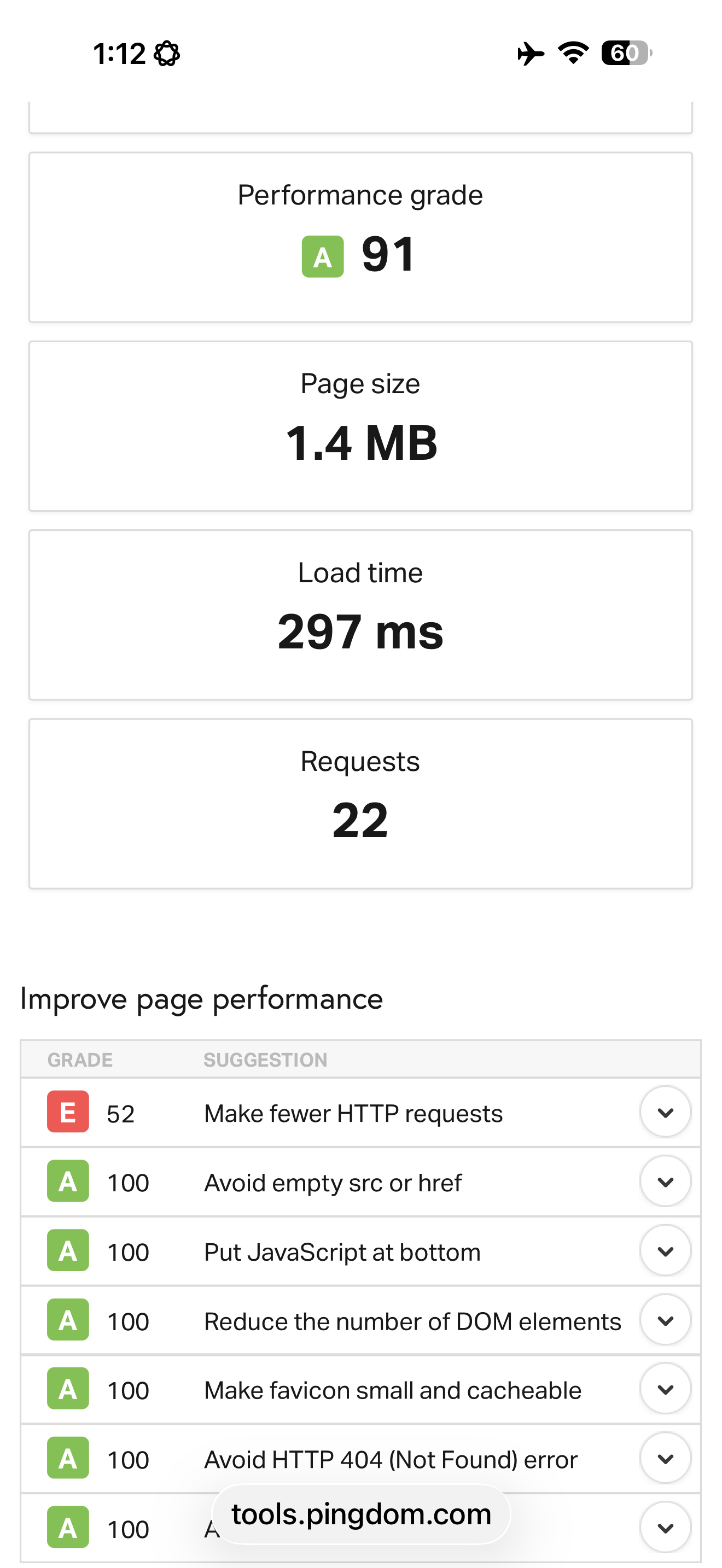Tap the A badge for Make favicon small

click(x=68, y=1389)
